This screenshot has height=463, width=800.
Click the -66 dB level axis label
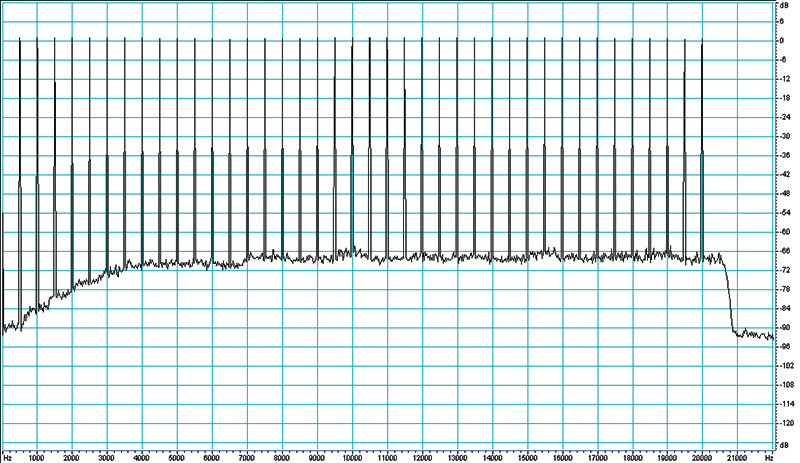click(783, 251)
